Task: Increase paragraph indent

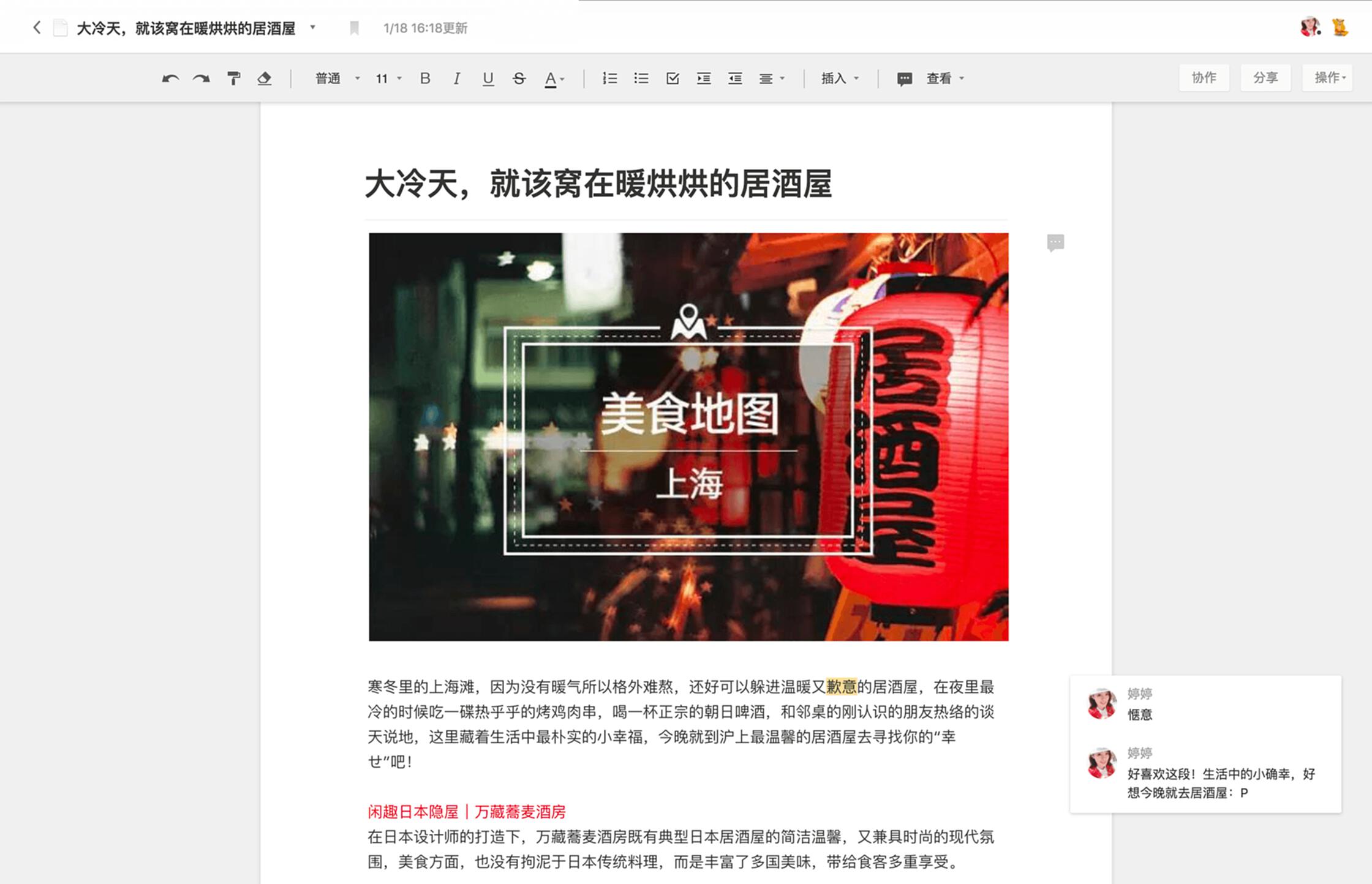Action: 704,78
